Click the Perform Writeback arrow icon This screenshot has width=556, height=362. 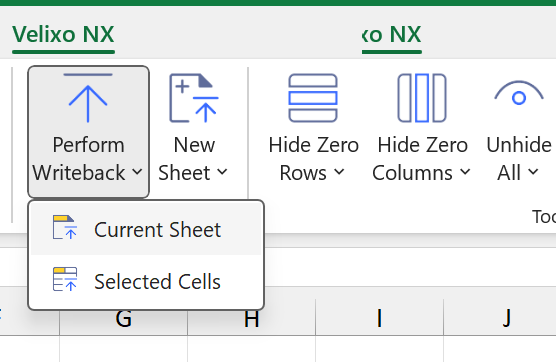pos(88,98)
